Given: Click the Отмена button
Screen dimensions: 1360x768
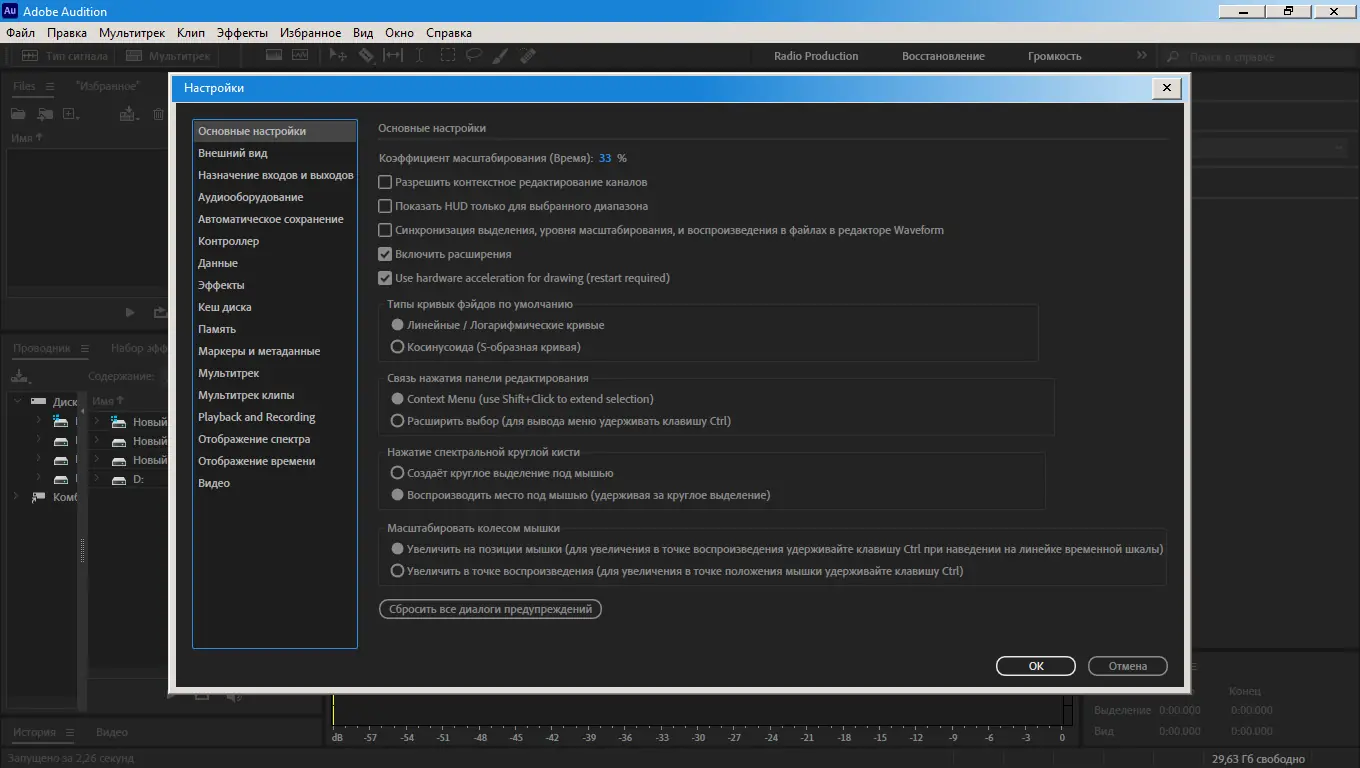Looking at the screenshot, I should click(x=1128, y=666).
